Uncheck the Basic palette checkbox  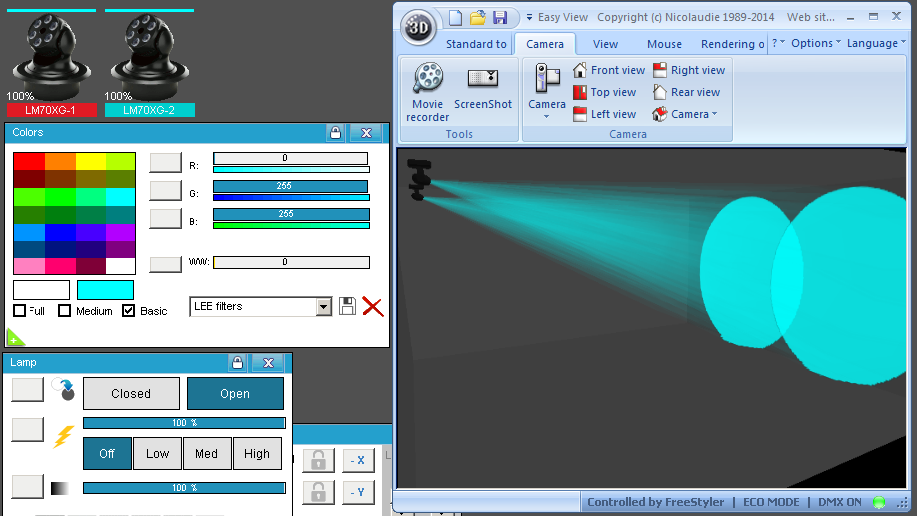coord(129,311)
